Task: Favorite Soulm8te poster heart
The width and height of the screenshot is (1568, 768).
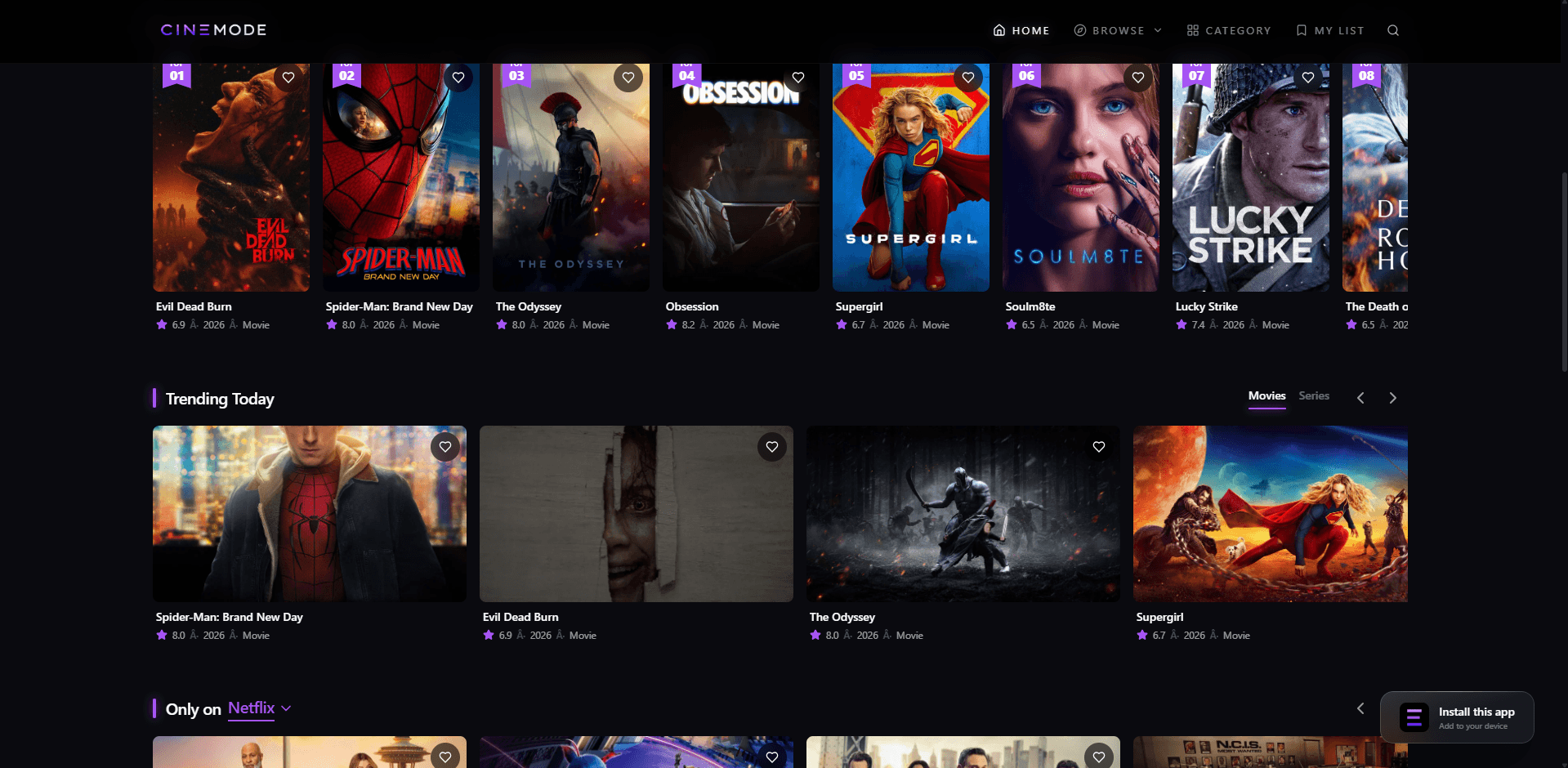Action: click(1138, 78)
